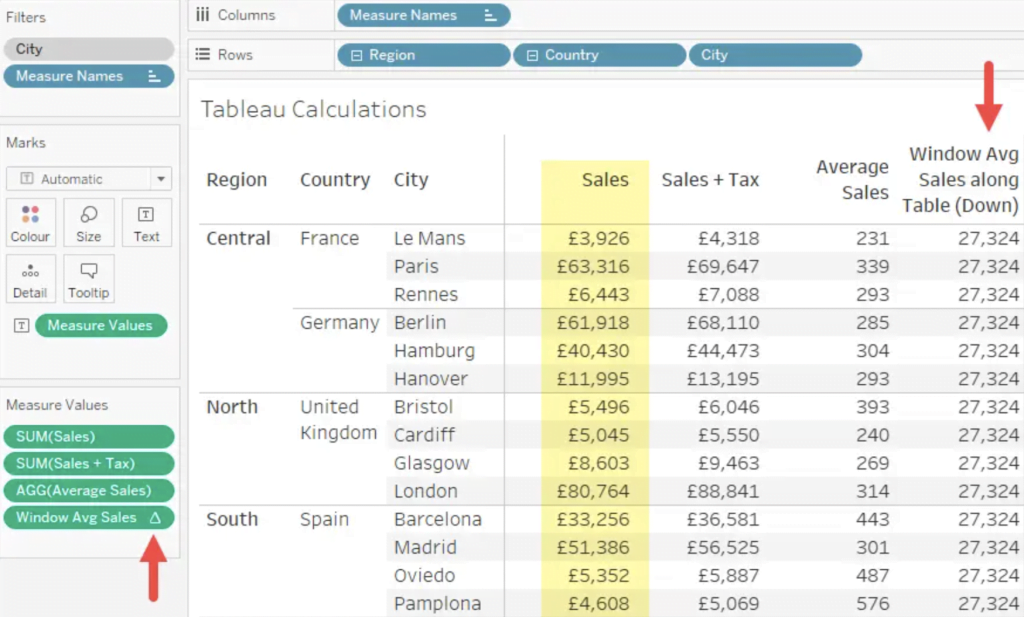Viewport: 1024px width, 617px height.
Task: Select the Oviedo city label
Action: point(424,575)
